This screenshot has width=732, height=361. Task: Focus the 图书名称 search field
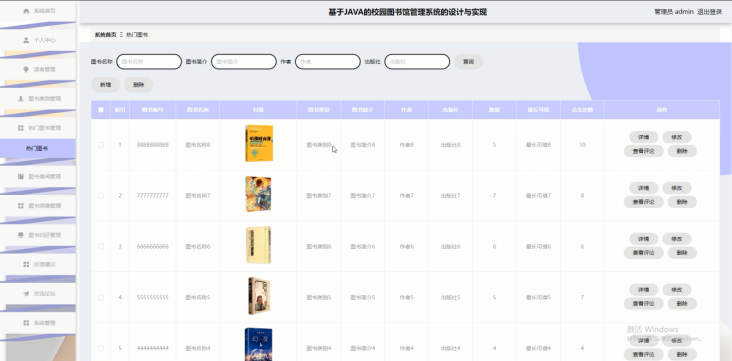click(x=149, y=62)
